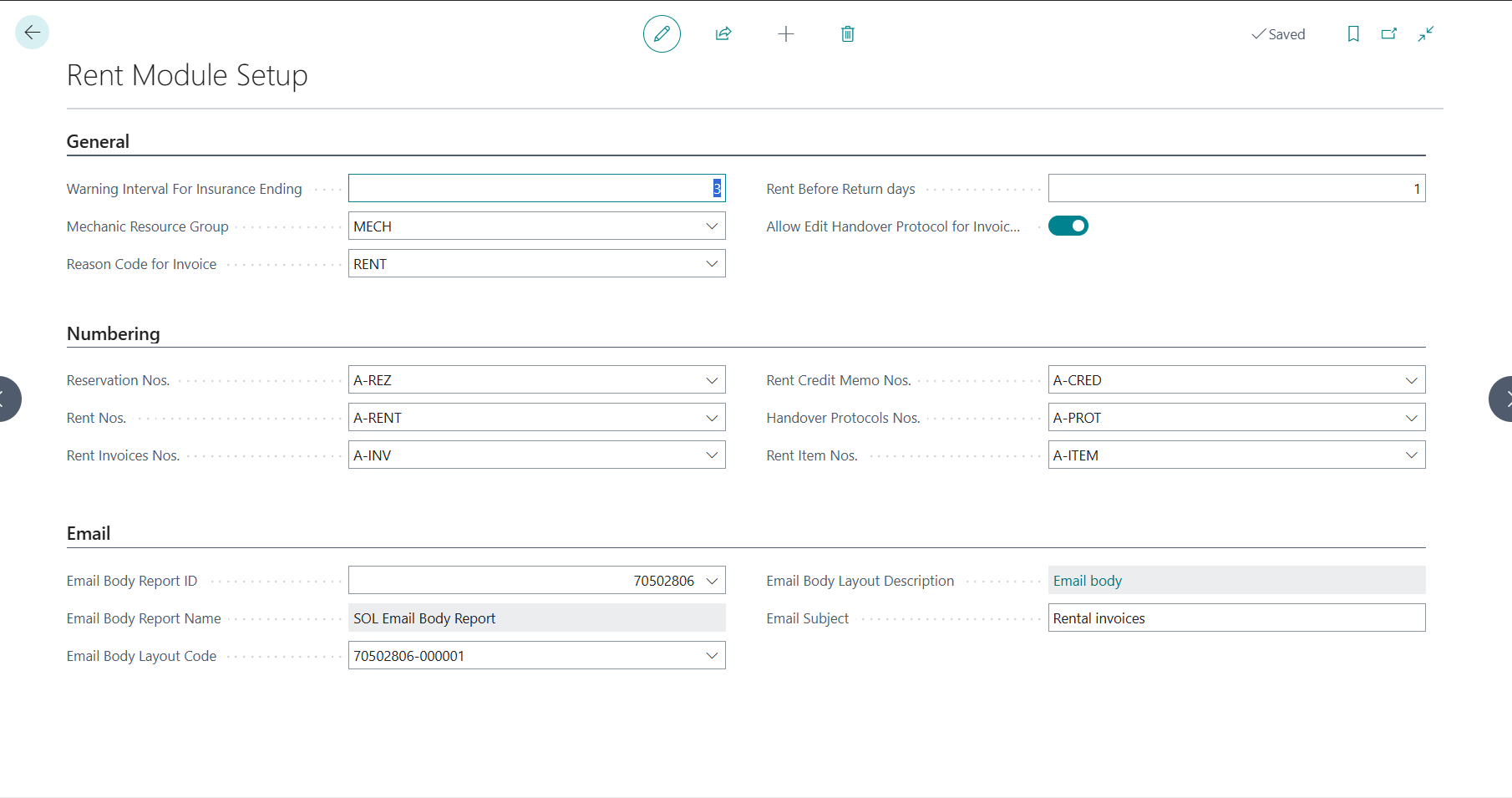Go to next record arrow
The height and width of the screenshot is (798, 1512).
1503,399
